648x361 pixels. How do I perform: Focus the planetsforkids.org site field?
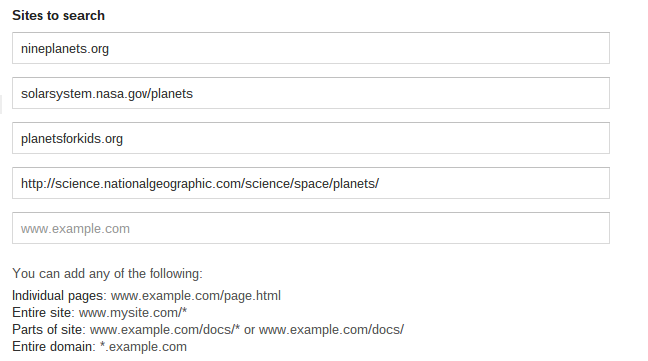coord(311,138)
